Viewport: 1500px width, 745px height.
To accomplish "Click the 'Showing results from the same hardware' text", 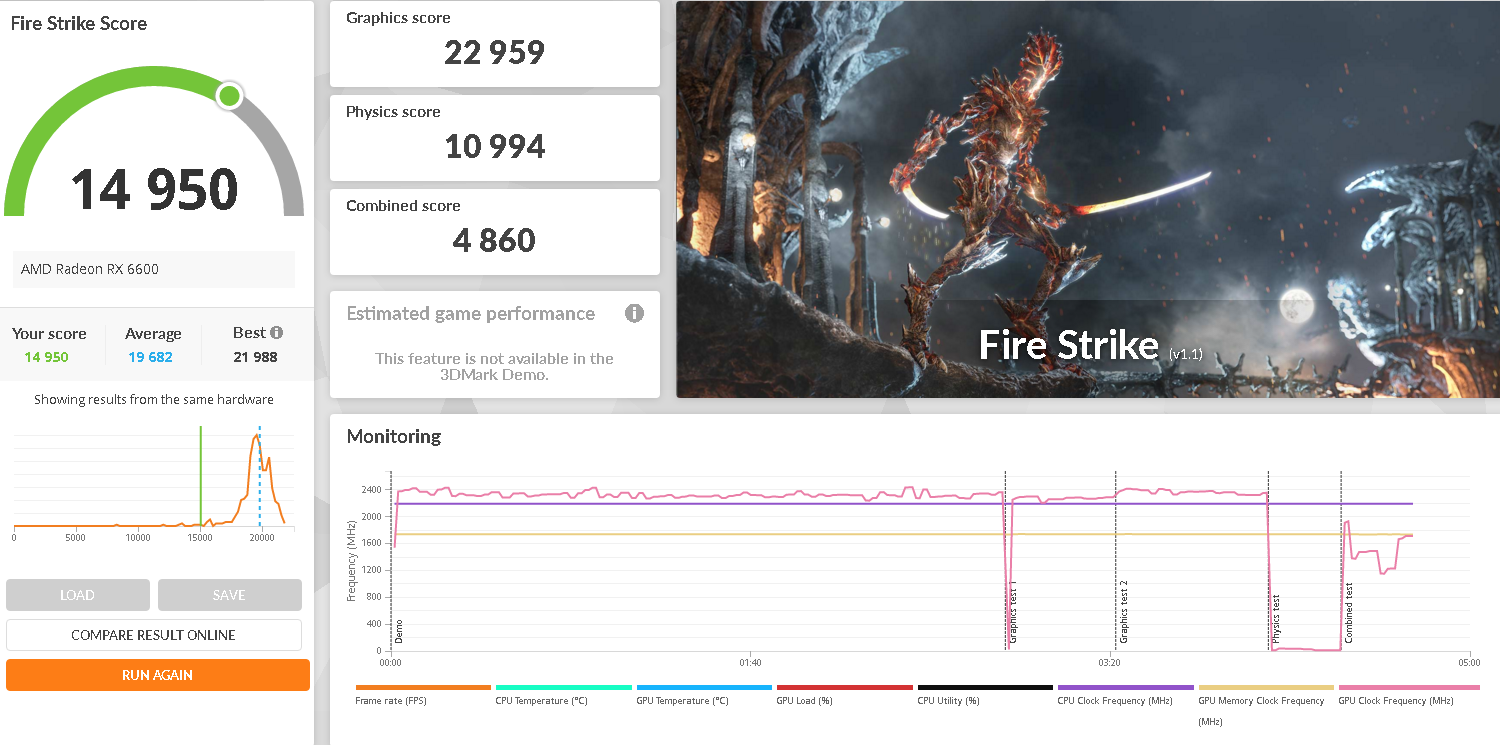I will tap(154, 399).
